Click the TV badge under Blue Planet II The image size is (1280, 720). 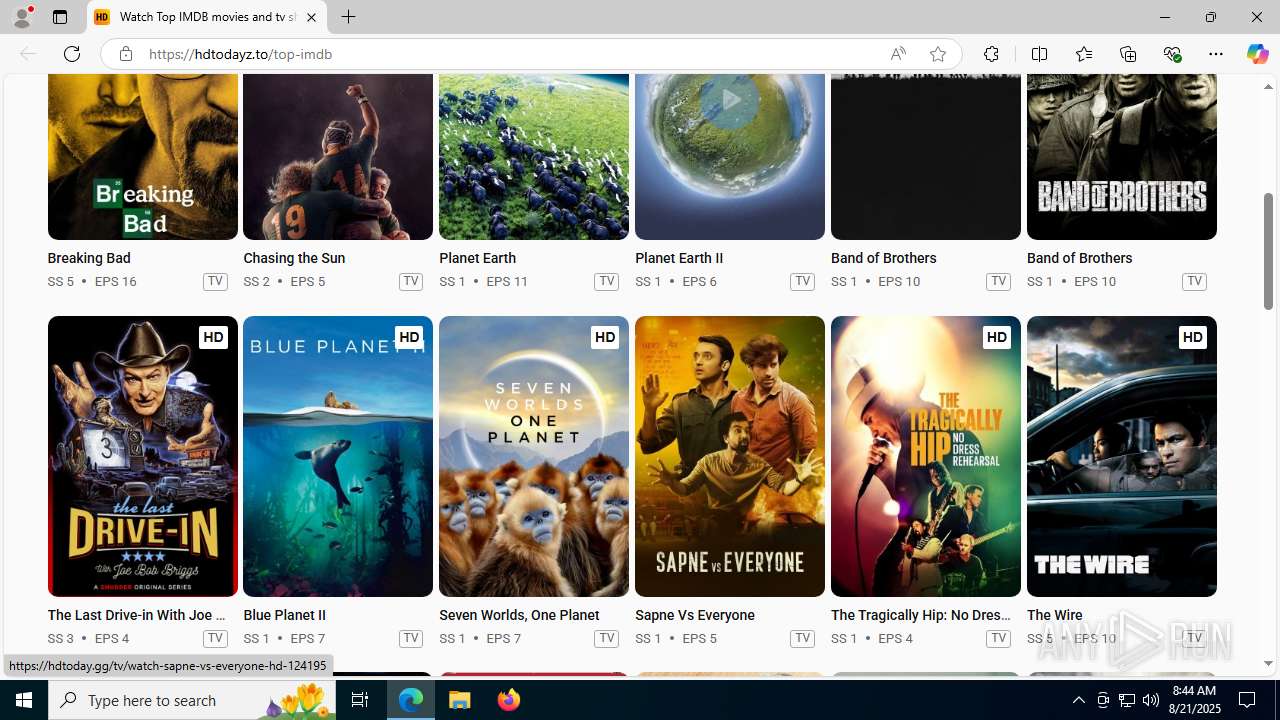[411, 638]
